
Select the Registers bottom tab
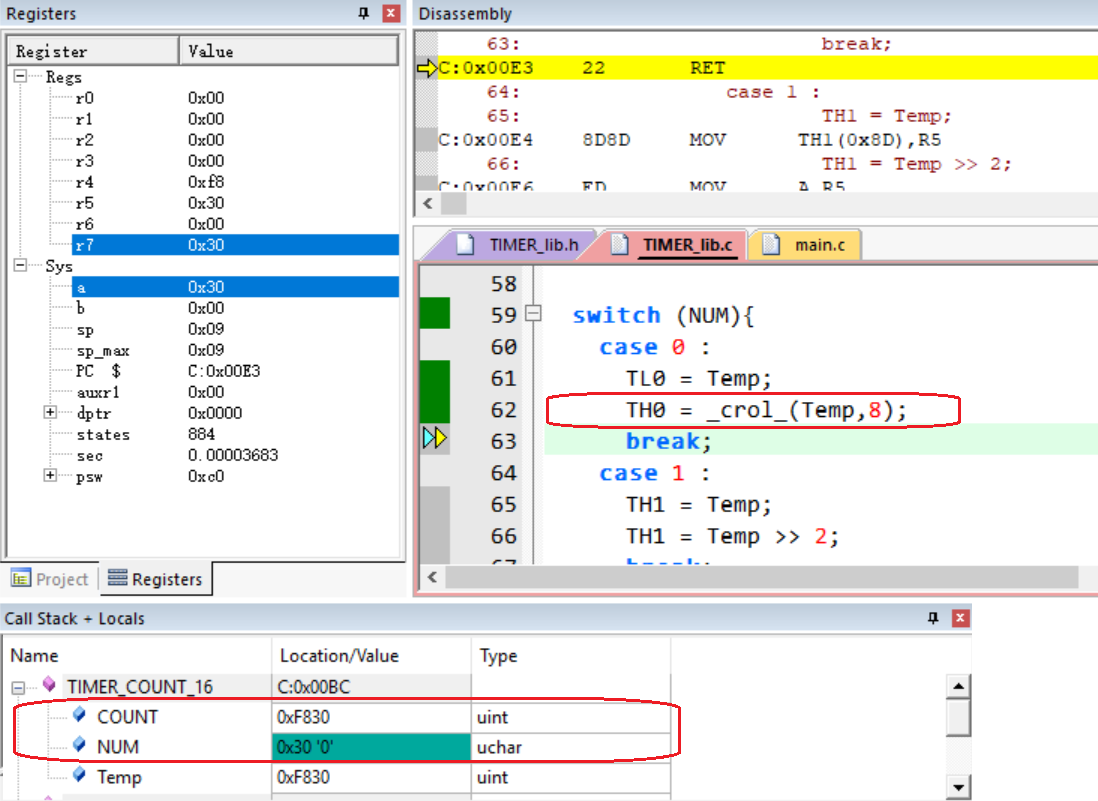pos(155,579)
